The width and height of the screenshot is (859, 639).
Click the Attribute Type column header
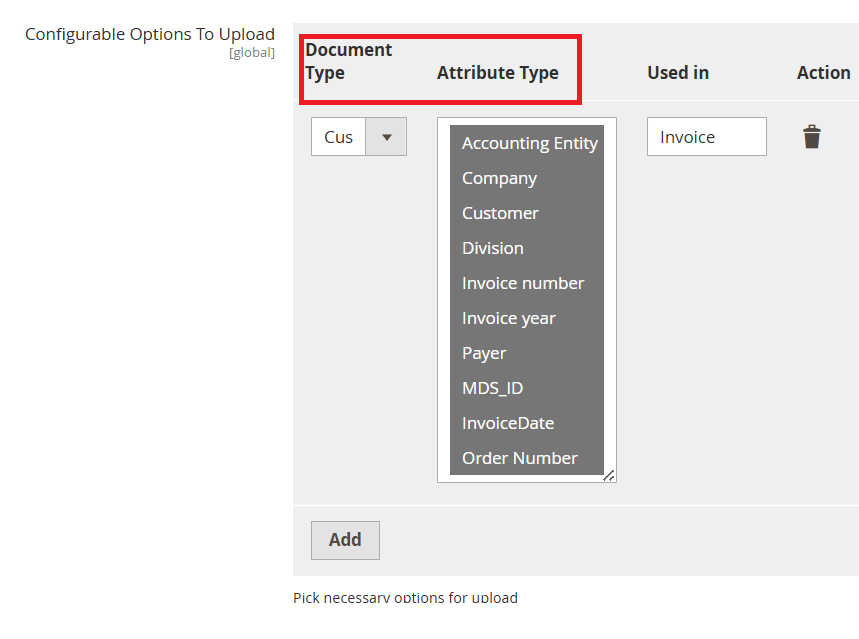497,73
